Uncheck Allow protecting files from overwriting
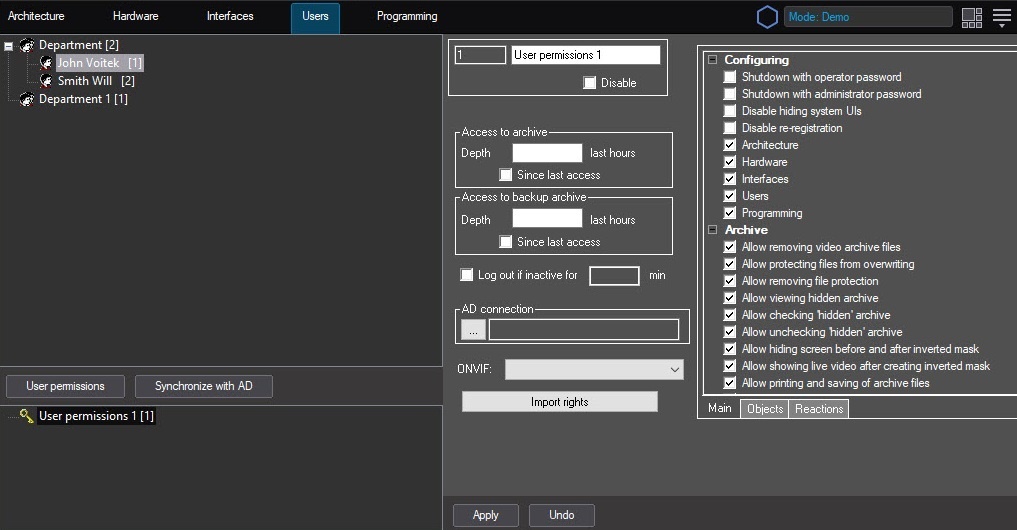 point(730,263)
